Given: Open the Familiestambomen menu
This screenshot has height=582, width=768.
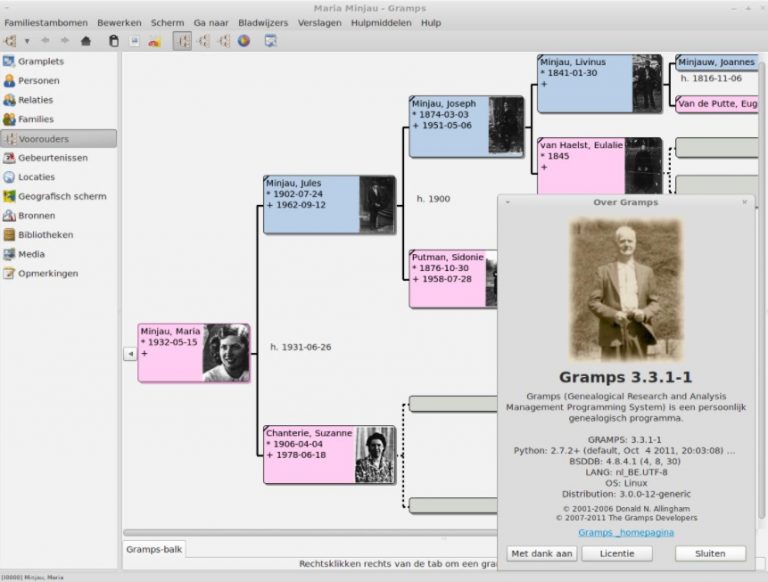Looking at the screenshot, I should [46, 23].
